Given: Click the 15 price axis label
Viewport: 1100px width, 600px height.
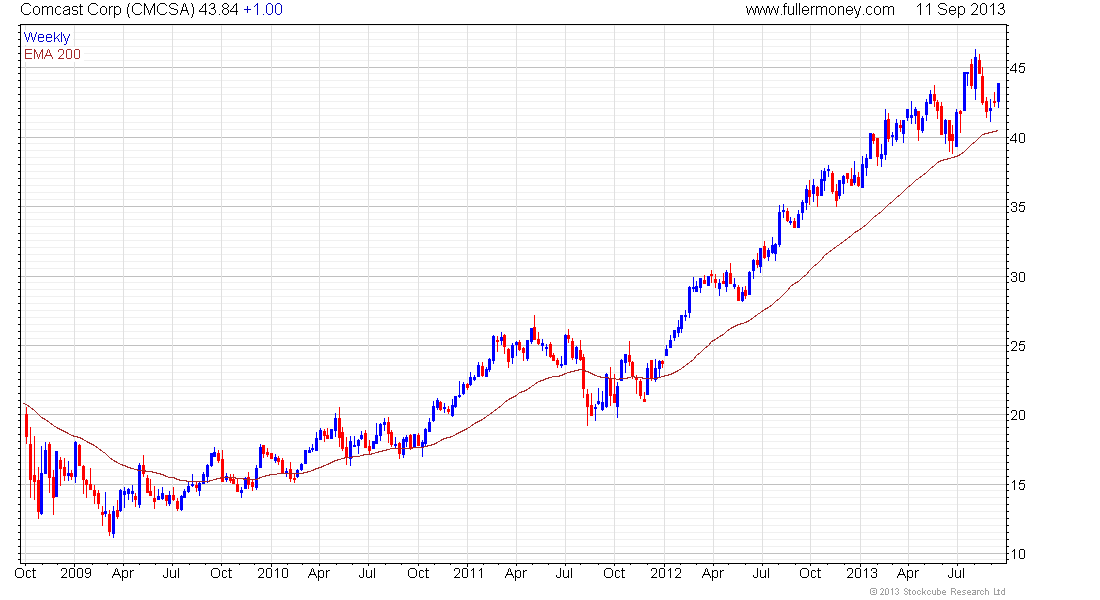Looking at the screenshot, I should click(1017, 485).
